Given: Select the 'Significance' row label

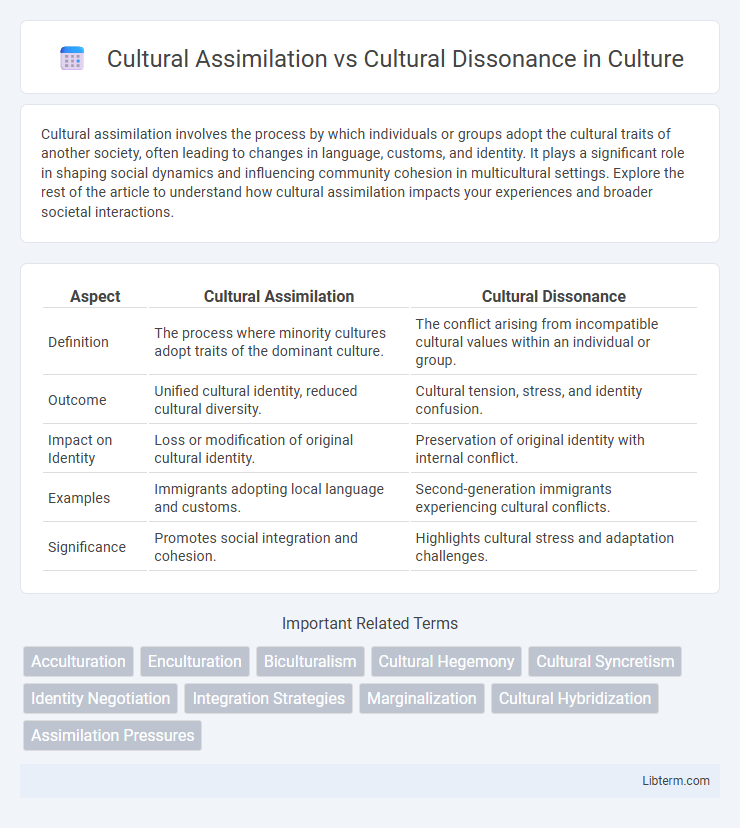Looking at the screenshot, I should coord(87,547).
